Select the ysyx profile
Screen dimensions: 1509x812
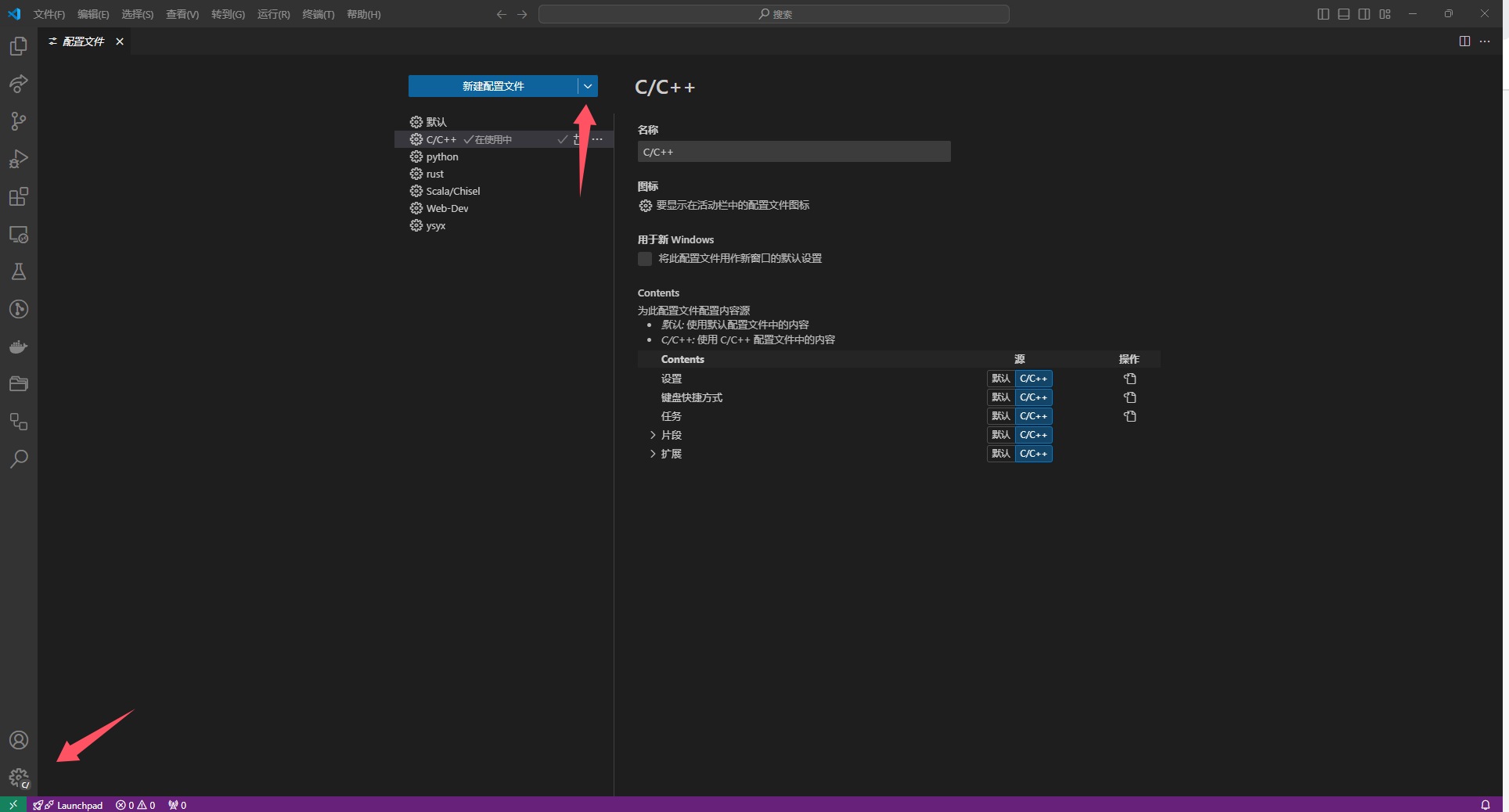pyautogui.click(x=504, y=225)
